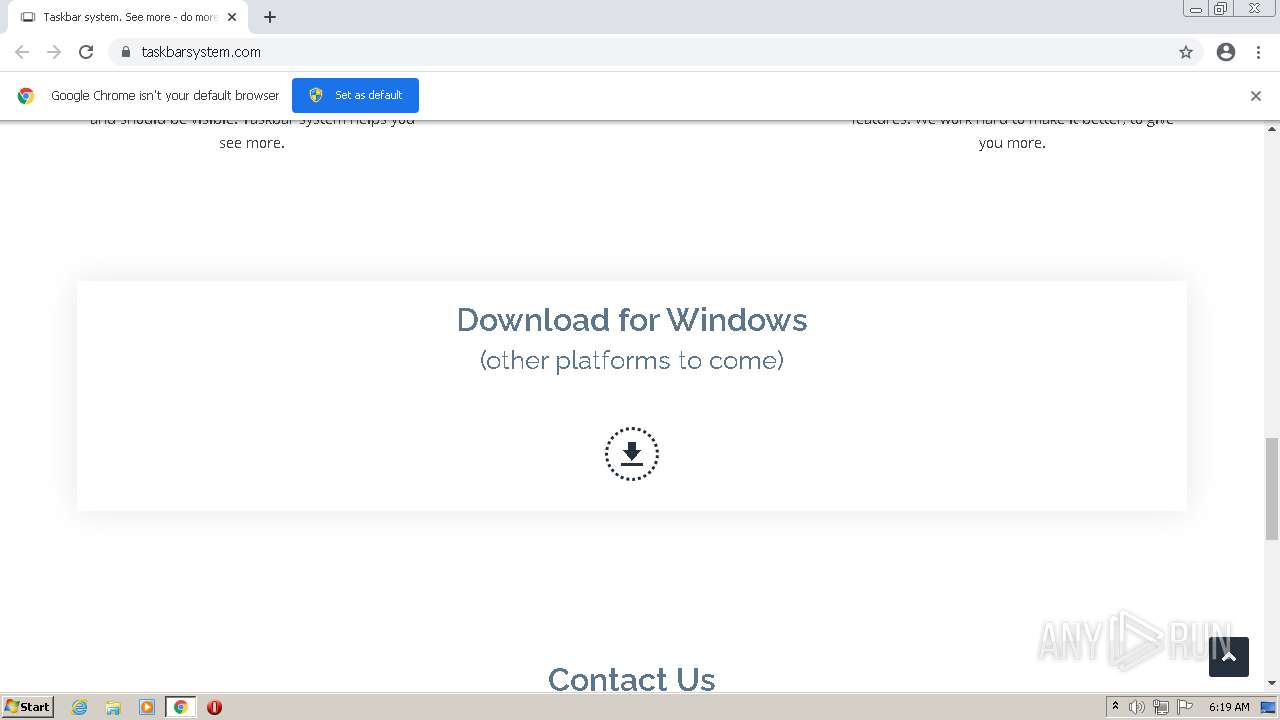Reload the page with the refresh icon
This screenshot has height=720, width=1280.
[x=86, y=52]
